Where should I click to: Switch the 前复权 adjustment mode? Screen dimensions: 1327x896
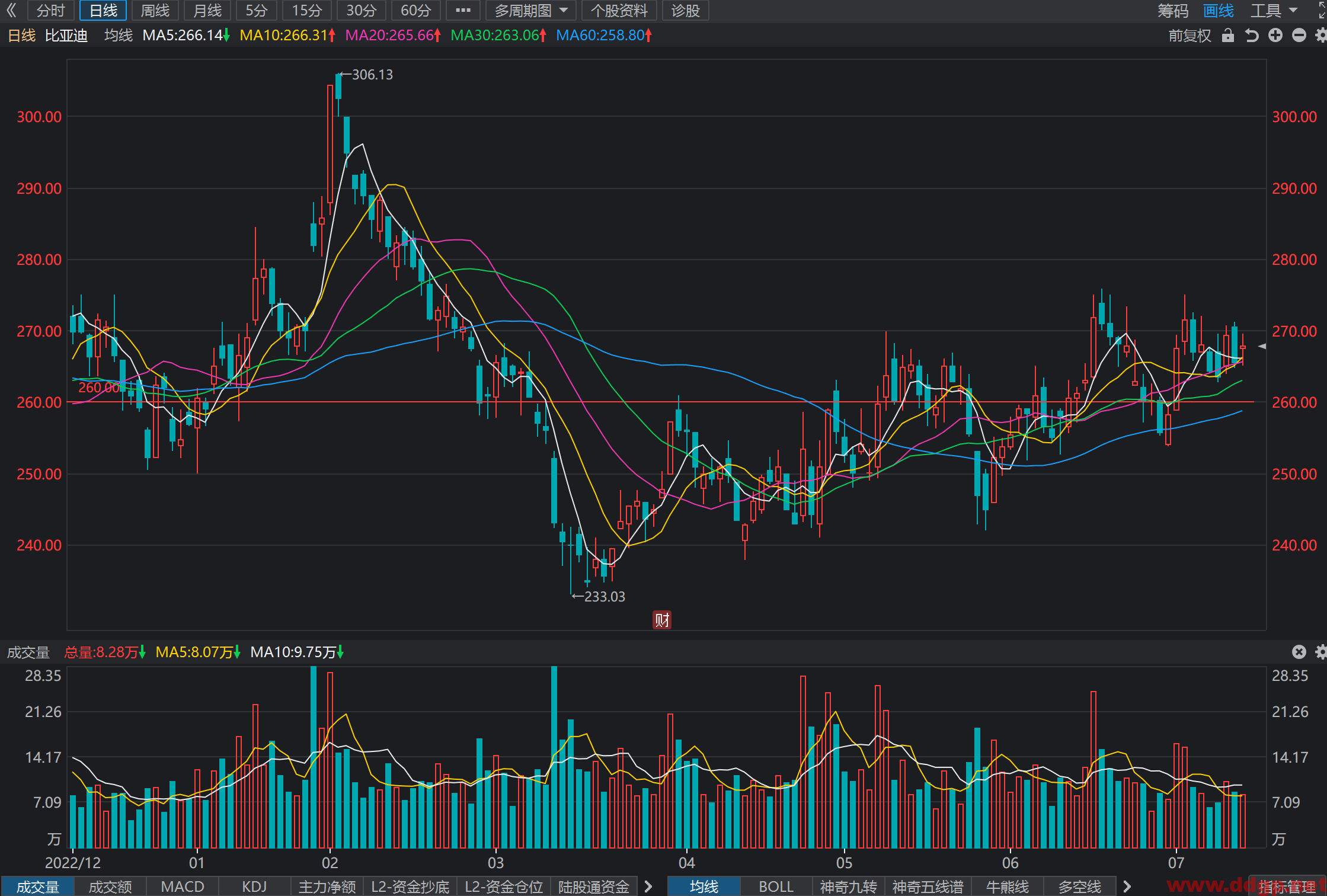[x=1189, y=36]
